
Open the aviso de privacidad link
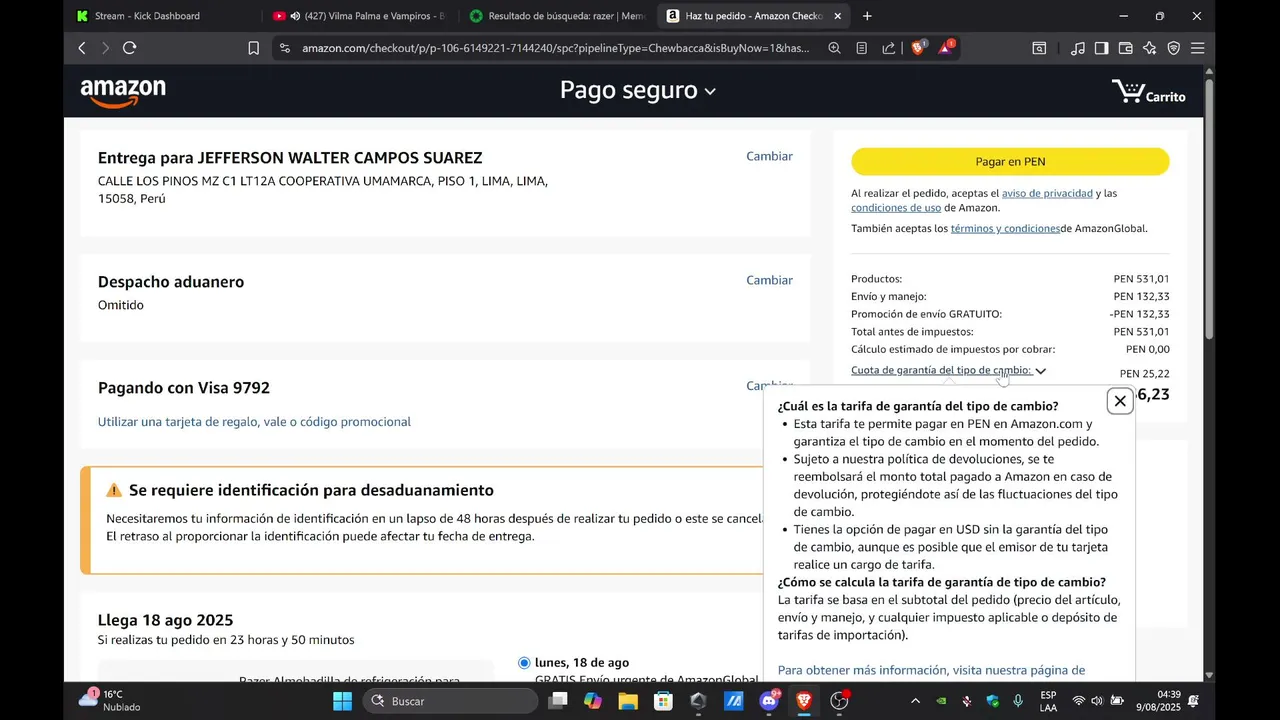(1047, 193)
